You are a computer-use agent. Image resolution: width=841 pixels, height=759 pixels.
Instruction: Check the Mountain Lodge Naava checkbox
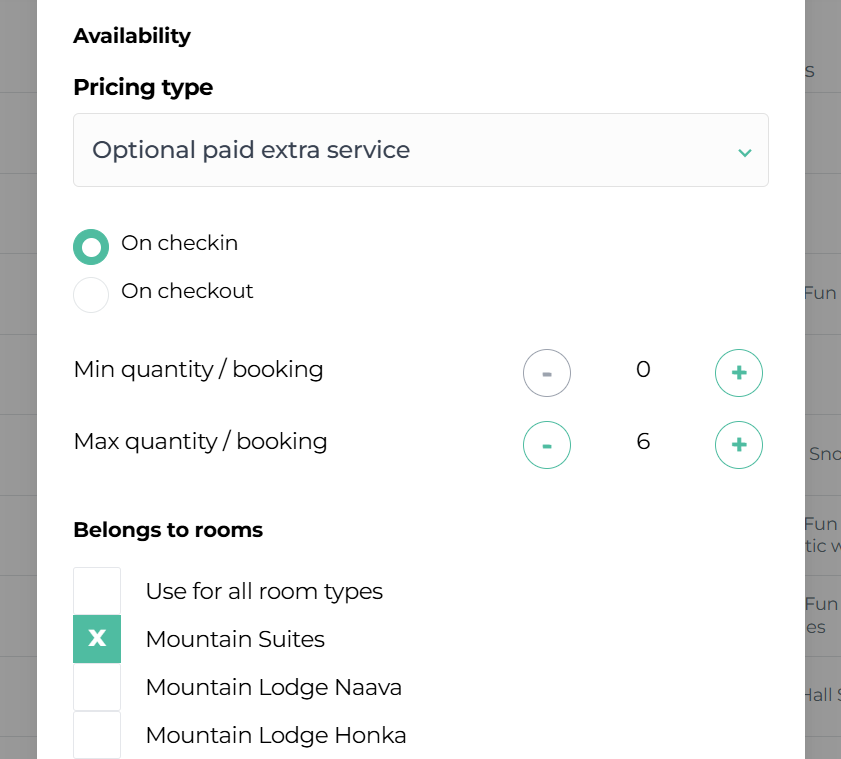[97, 687]
